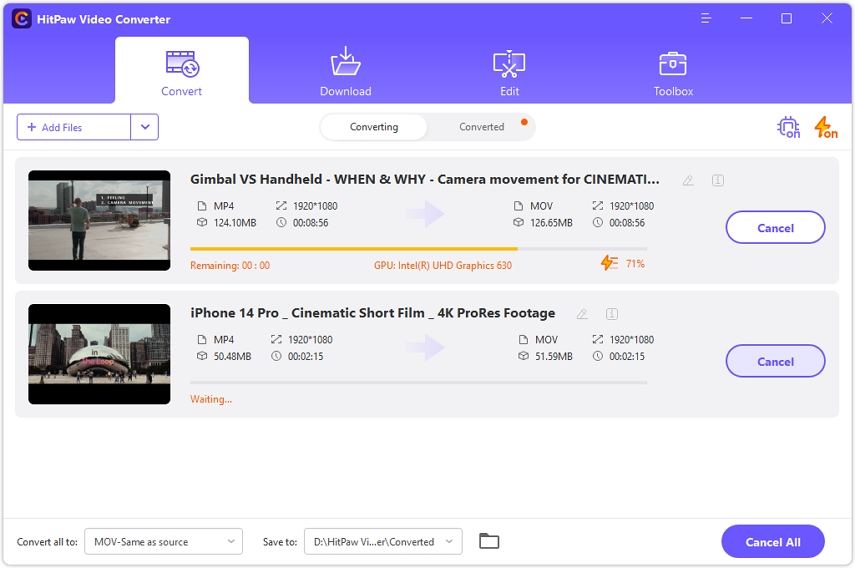The image size is (855, 568).
Task: Open the Toolbox tab
Action: (673, 72)
